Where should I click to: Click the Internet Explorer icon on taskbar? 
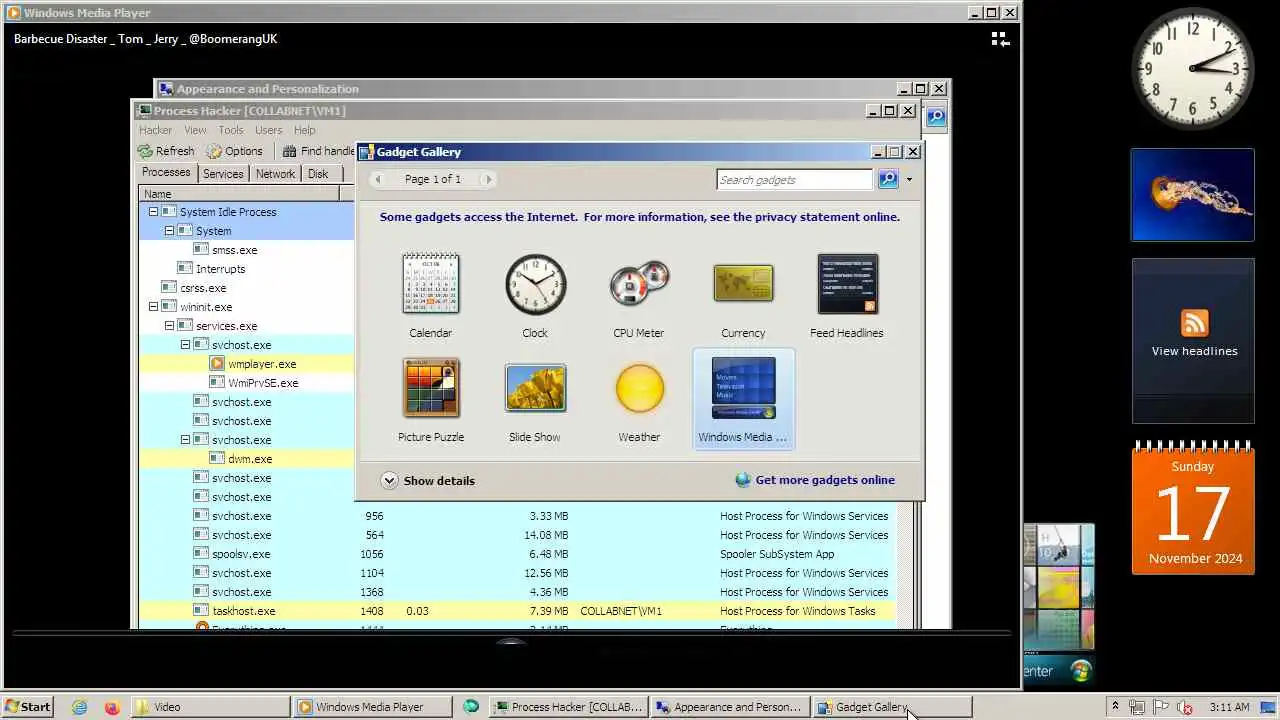click(x=79, y=707)
